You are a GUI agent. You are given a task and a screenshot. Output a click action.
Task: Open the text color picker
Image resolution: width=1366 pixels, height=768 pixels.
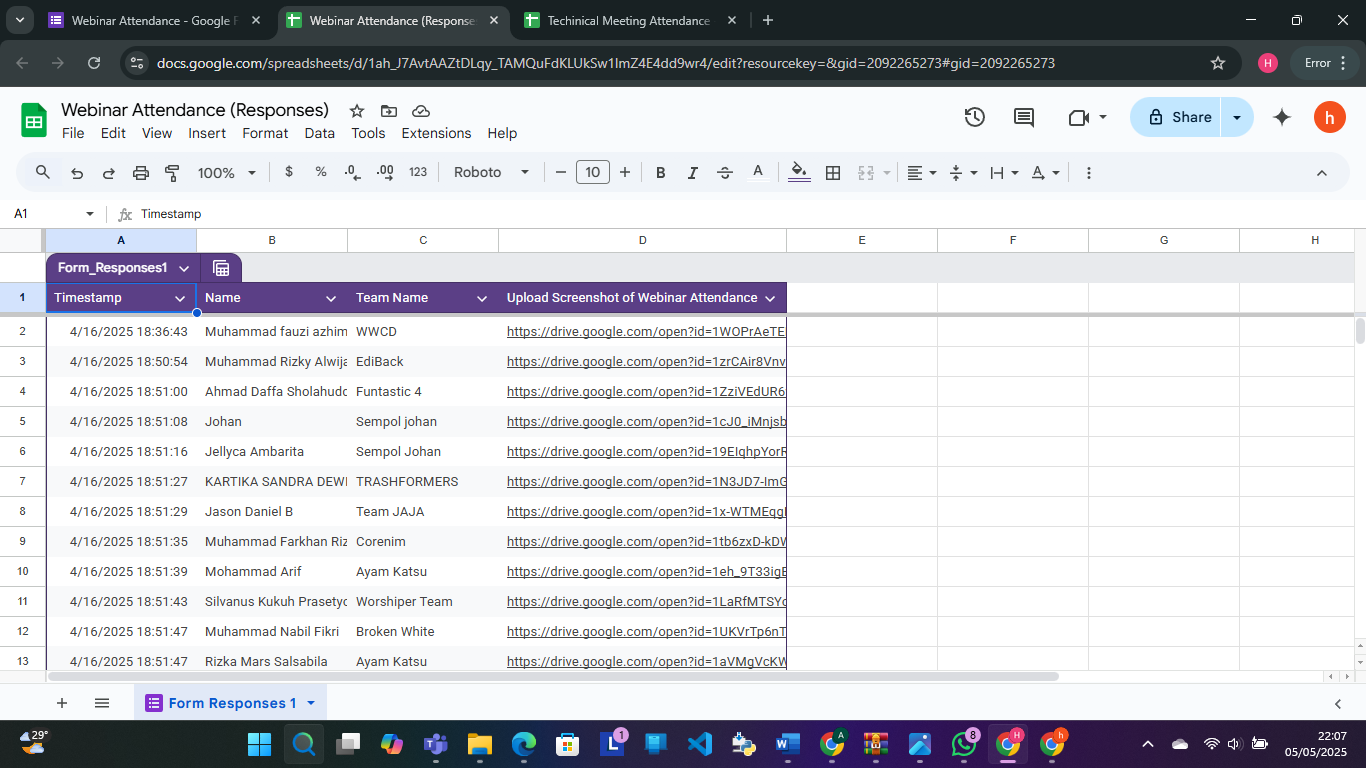(x=758, y=172)
